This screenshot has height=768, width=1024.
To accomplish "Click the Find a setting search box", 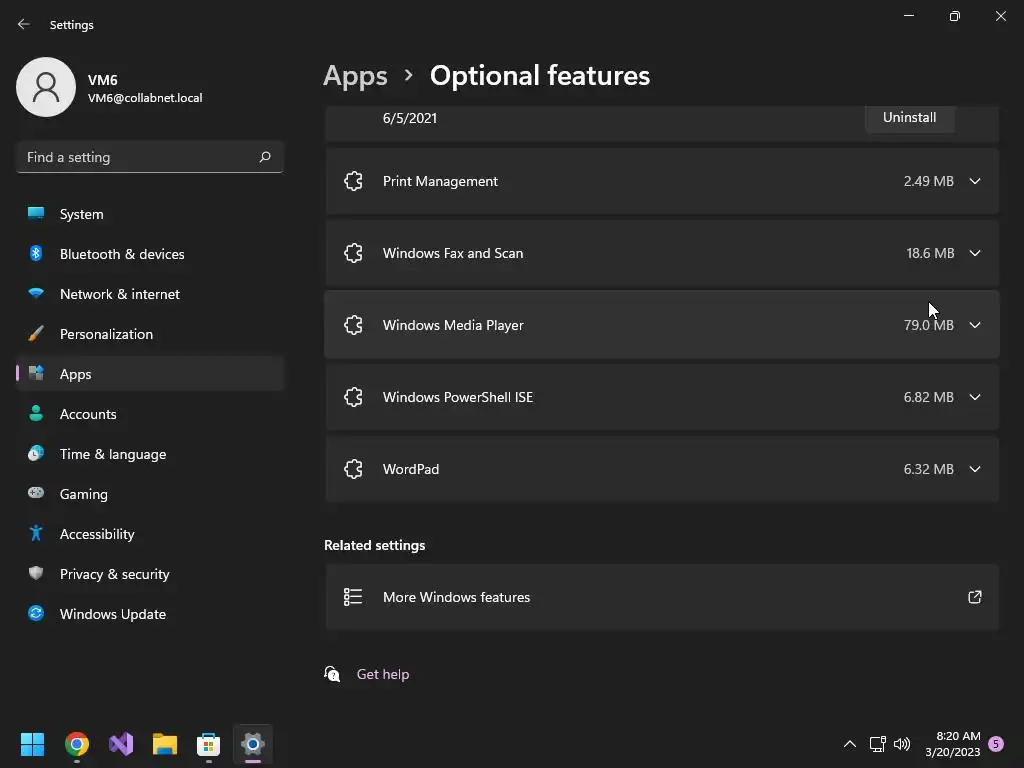I will (138, 157).
